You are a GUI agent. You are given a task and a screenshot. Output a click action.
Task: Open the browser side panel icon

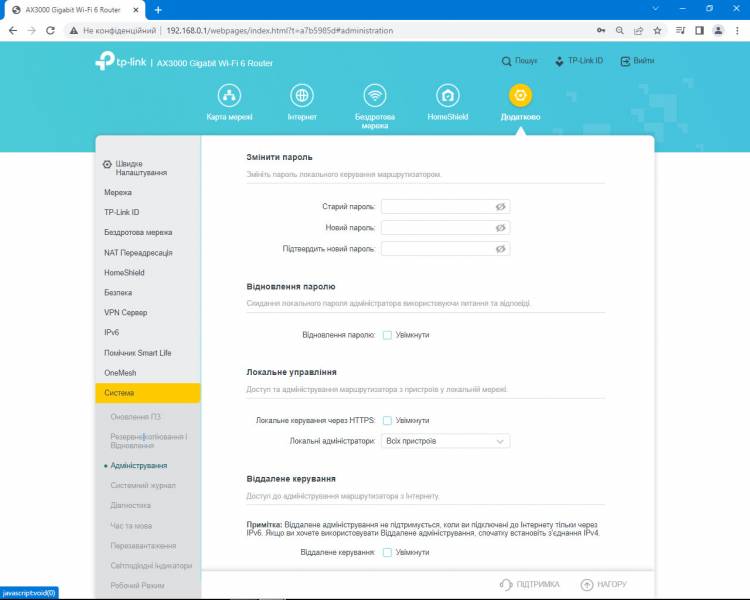click(x=699, y=30)
